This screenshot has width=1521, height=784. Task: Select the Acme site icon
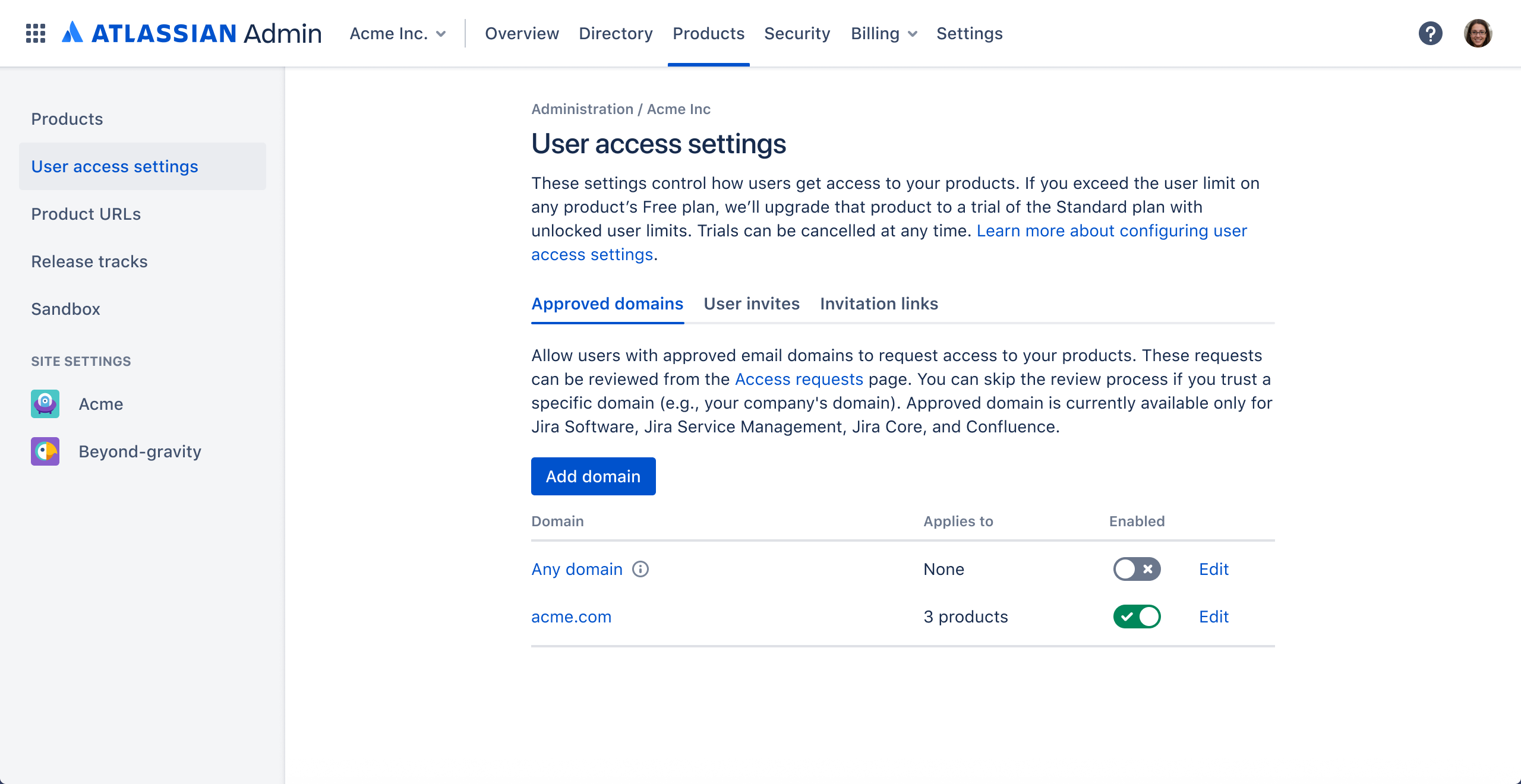pos(45,404)
